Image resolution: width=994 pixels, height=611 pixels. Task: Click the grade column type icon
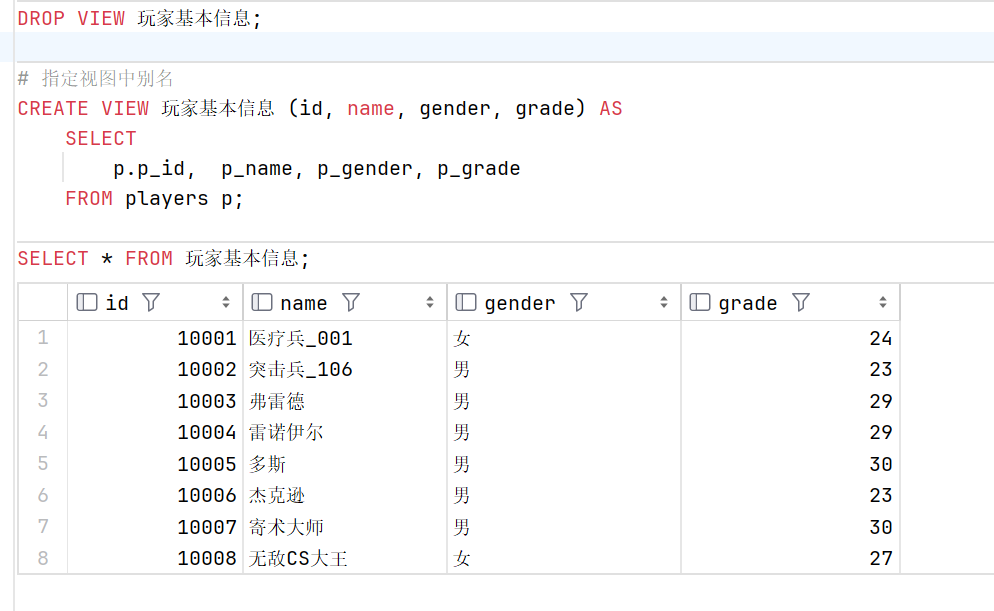pos(700,302)
